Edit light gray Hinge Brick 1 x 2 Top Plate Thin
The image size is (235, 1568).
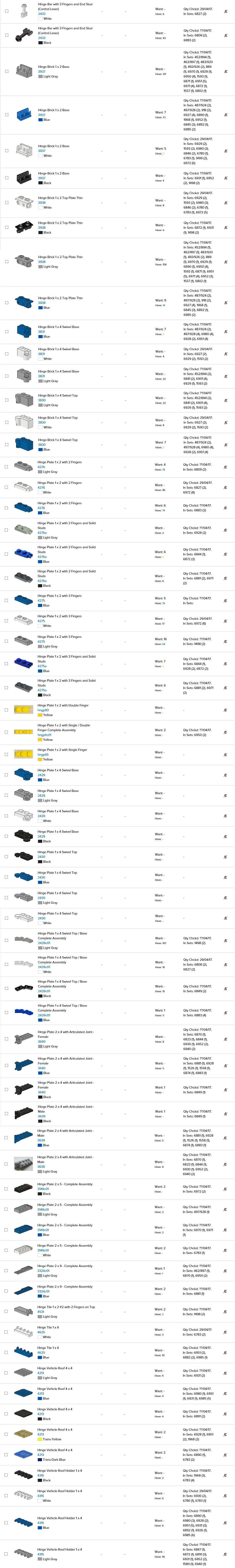[x=225, y=262]
